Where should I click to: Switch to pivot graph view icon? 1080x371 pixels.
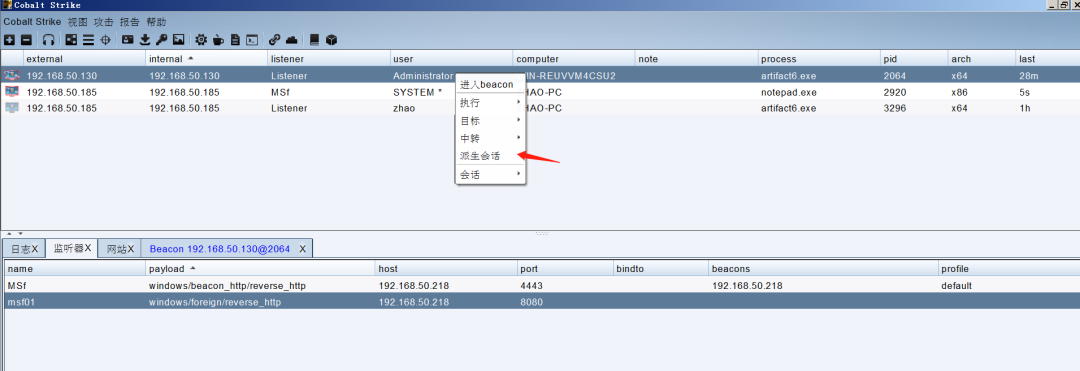[x=72, y=40]
